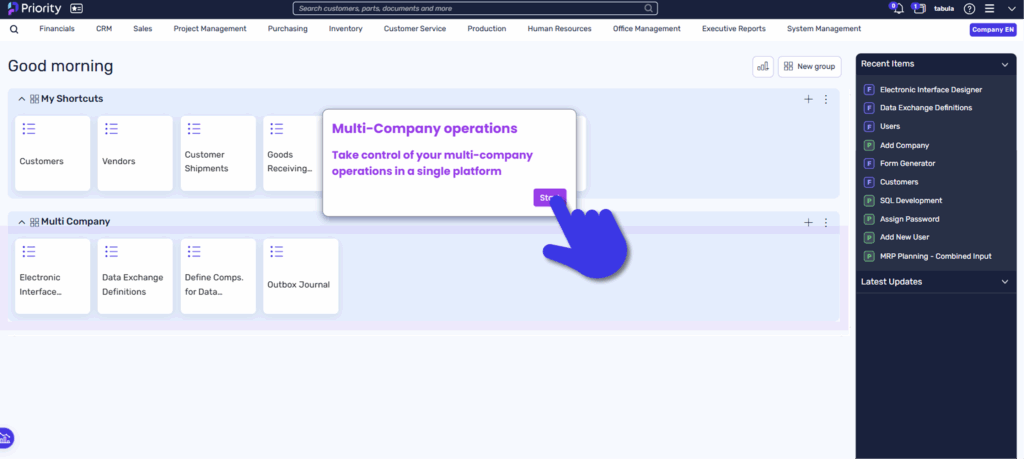This screenshot has width=1024, height=459.
Task: Open the Production menu
Action: (487, 29)
